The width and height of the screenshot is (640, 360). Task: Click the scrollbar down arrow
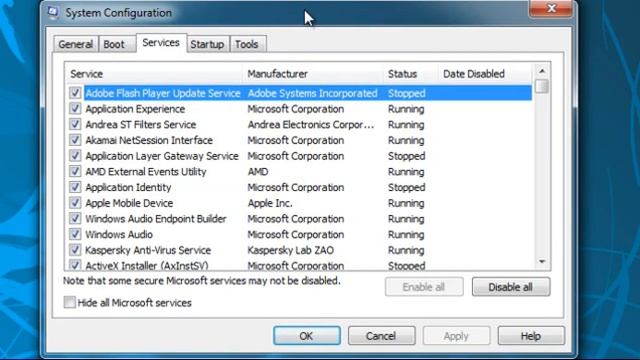click(542, 262)
